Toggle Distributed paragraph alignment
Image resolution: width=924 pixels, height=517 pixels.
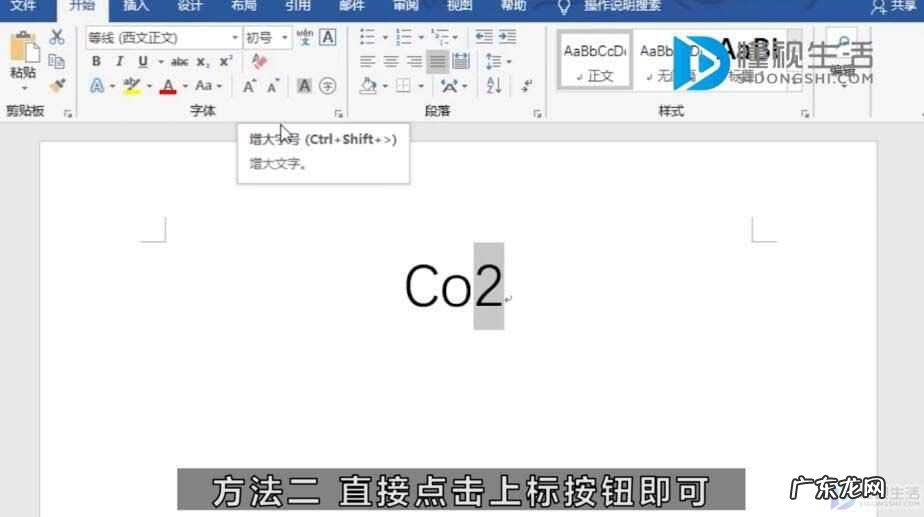pyautogui.click(x=461, y=61)
